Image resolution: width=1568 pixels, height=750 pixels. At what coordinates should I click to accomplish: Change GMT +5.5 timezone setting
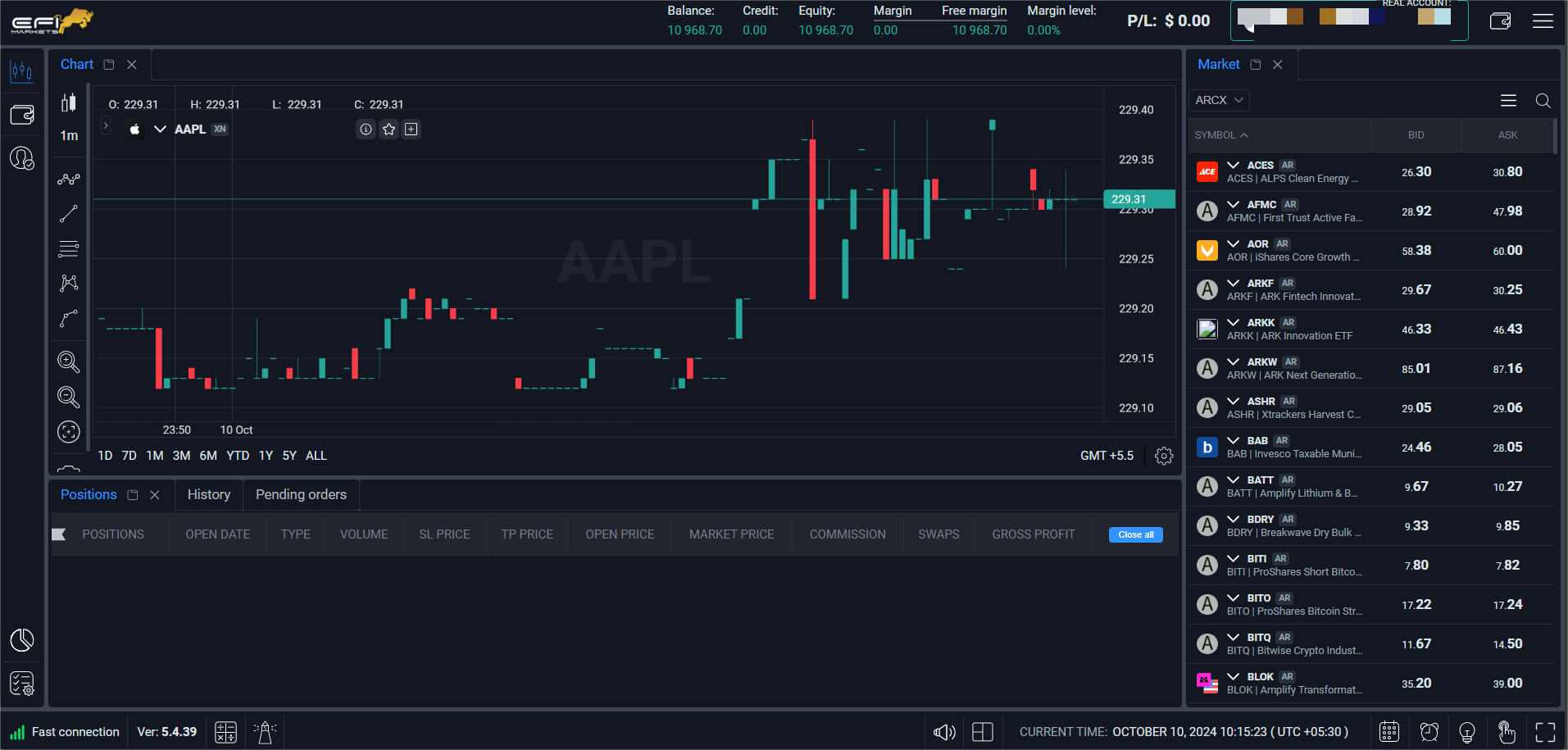[x=1107, y=456]
